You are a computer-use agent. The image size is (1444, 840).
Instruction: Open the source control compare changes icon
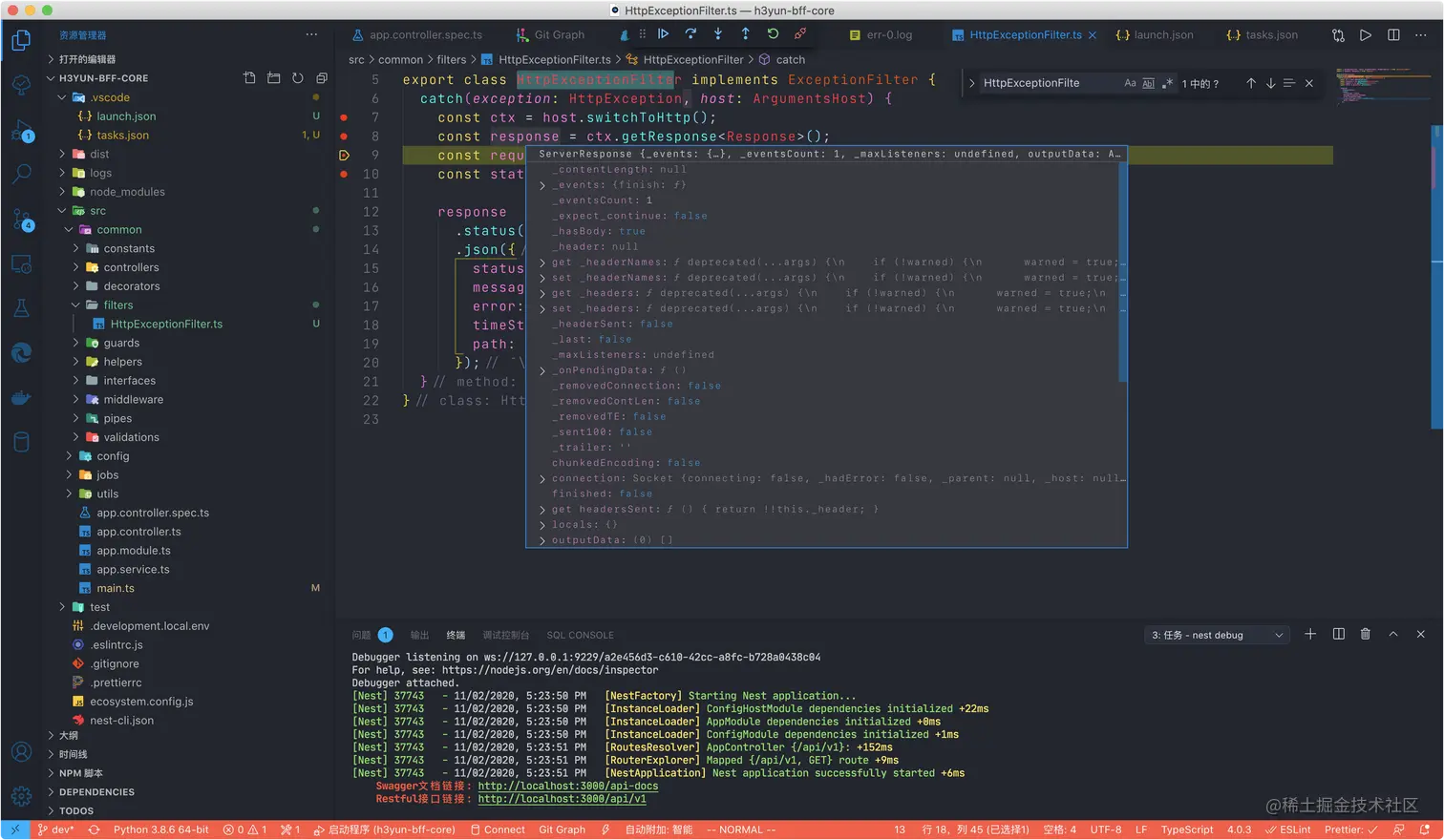[x=1338, y=35]
